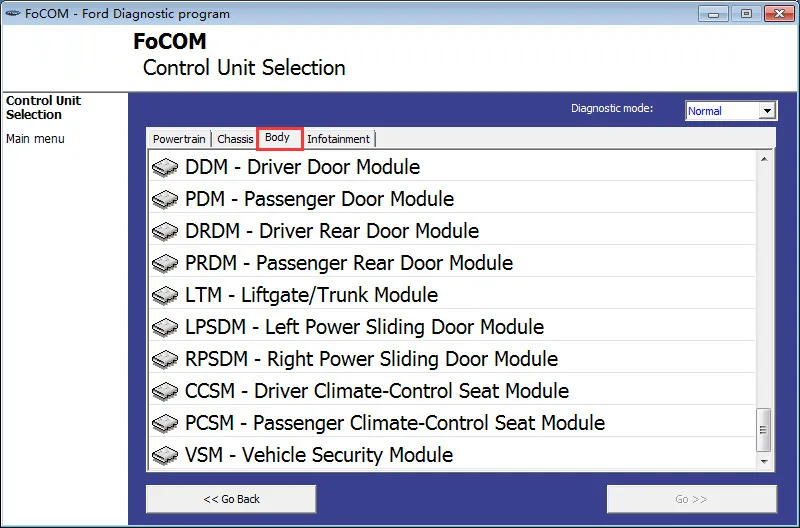Image resolution: width=800 pixels, height=528 pixels.
Task: Click the LTM Liftgate/Trunk Module chip icon
Action: click(x=165, y=295)
